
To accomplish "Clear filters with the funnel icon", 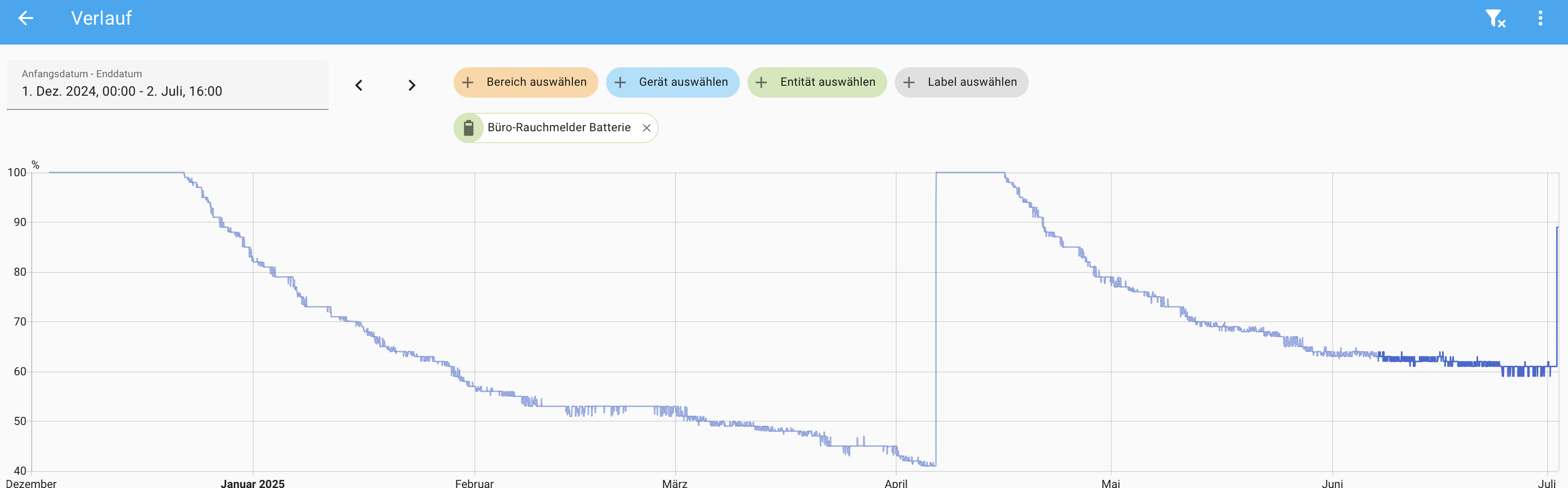I will point(1495,18).
